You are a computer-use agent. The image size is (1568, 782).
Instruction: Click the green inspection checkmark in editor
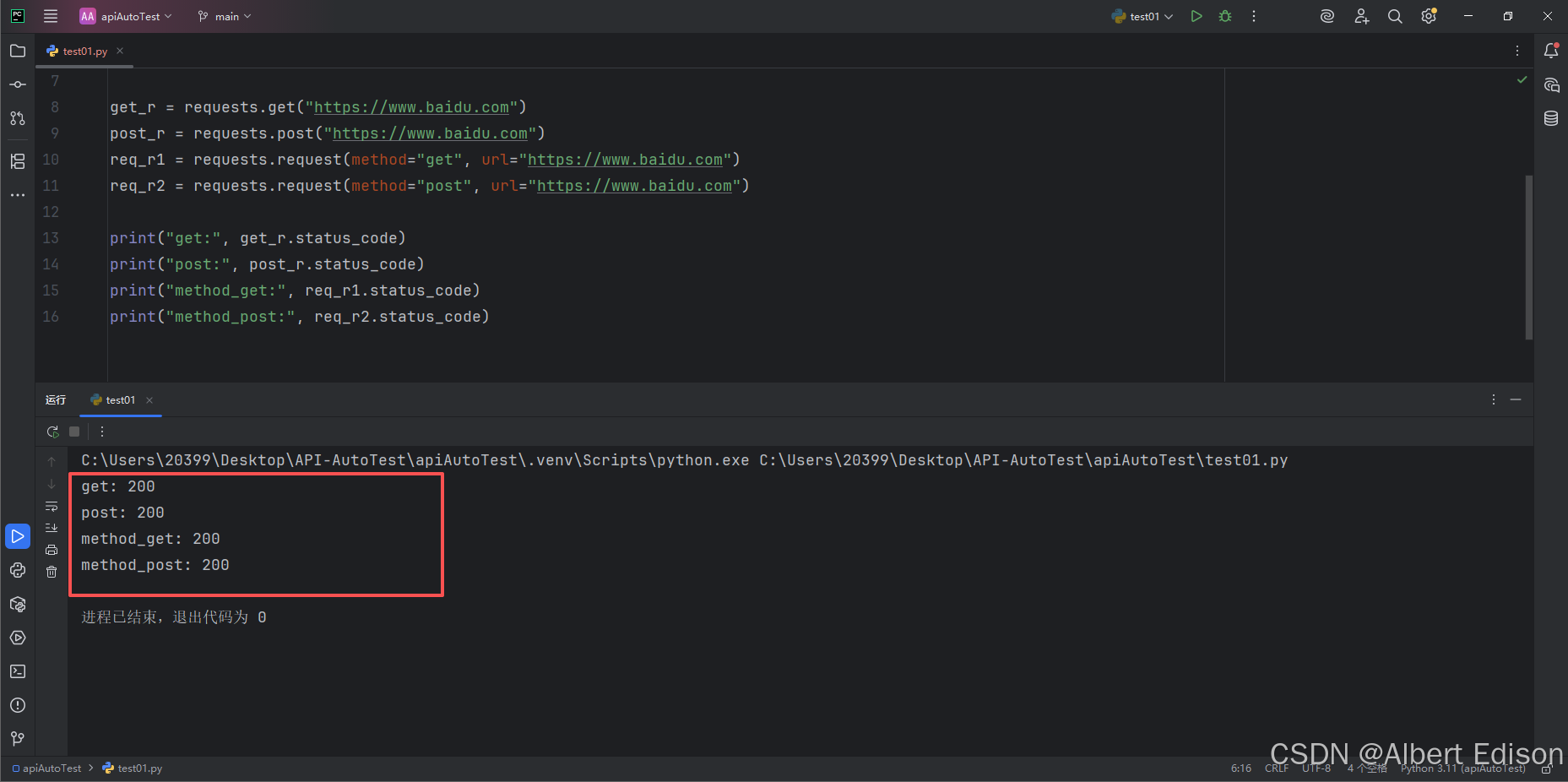[x=1522, y=79]
